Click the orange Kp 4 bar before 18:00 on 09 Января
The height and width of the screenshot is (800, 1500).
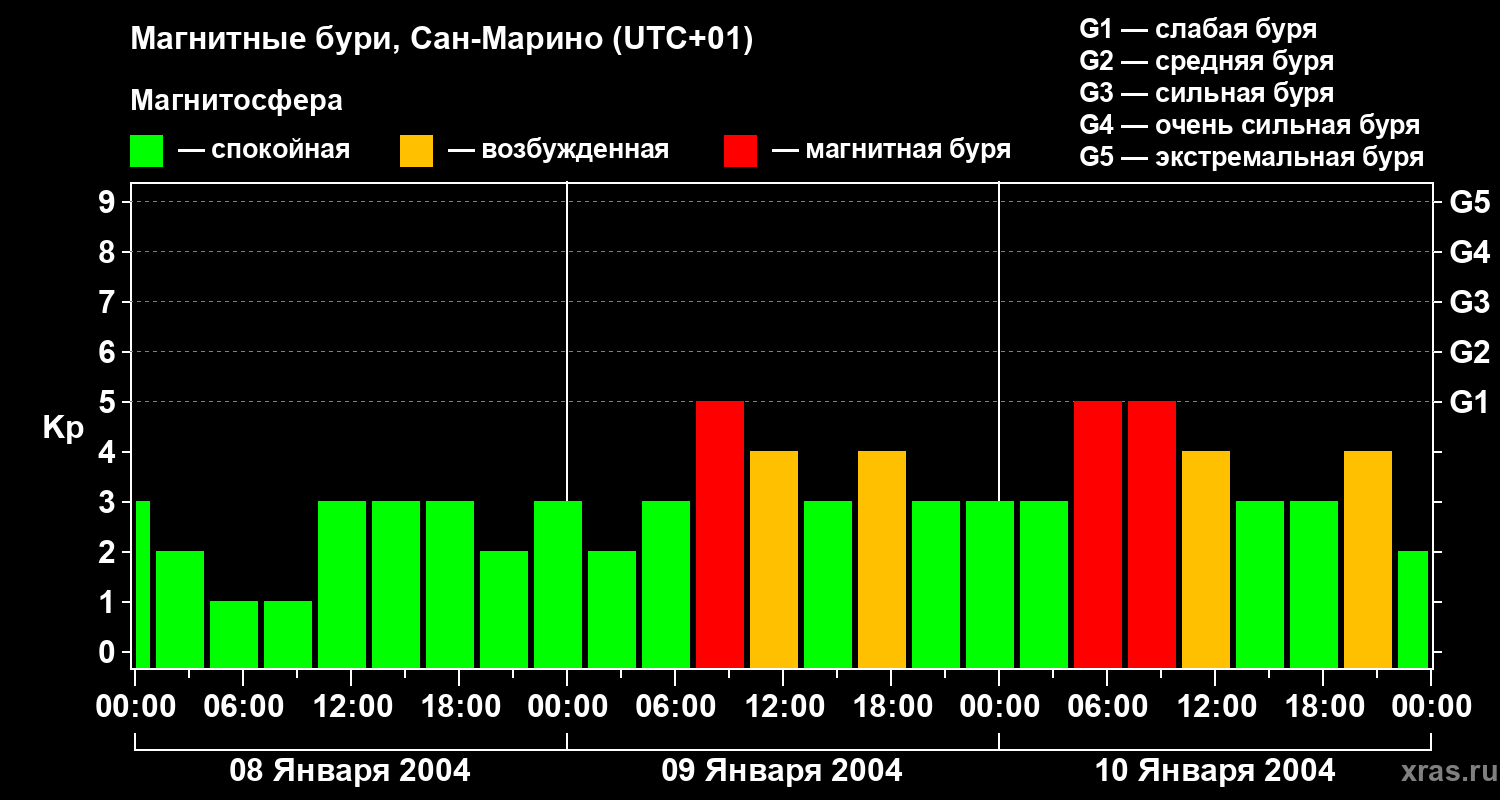coord(882,559)
